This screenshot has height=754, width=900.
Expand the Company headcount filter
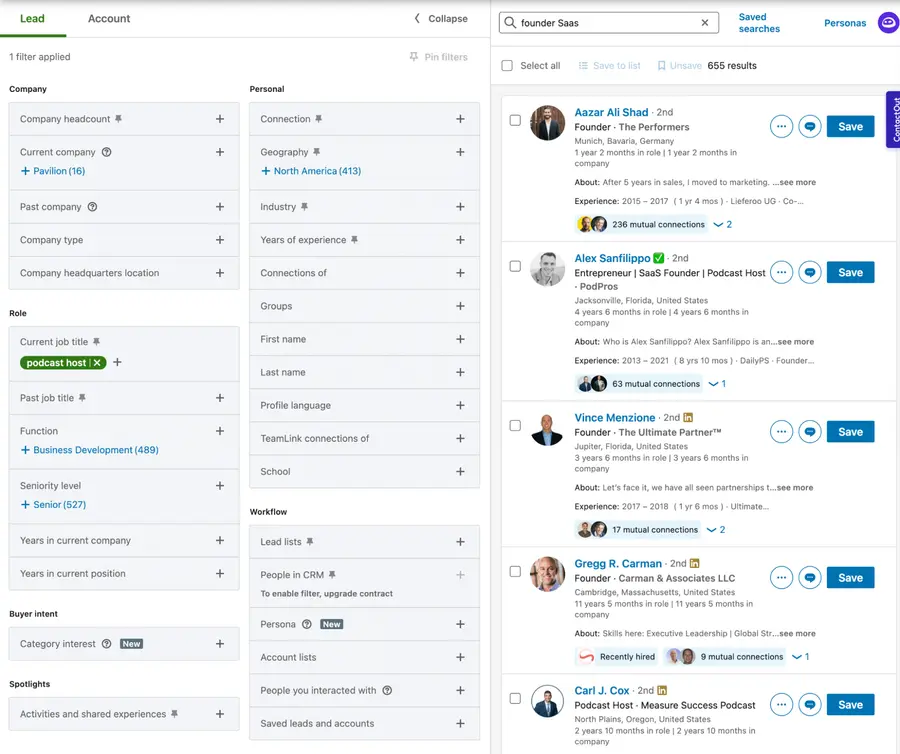click(x=219, y=117)
